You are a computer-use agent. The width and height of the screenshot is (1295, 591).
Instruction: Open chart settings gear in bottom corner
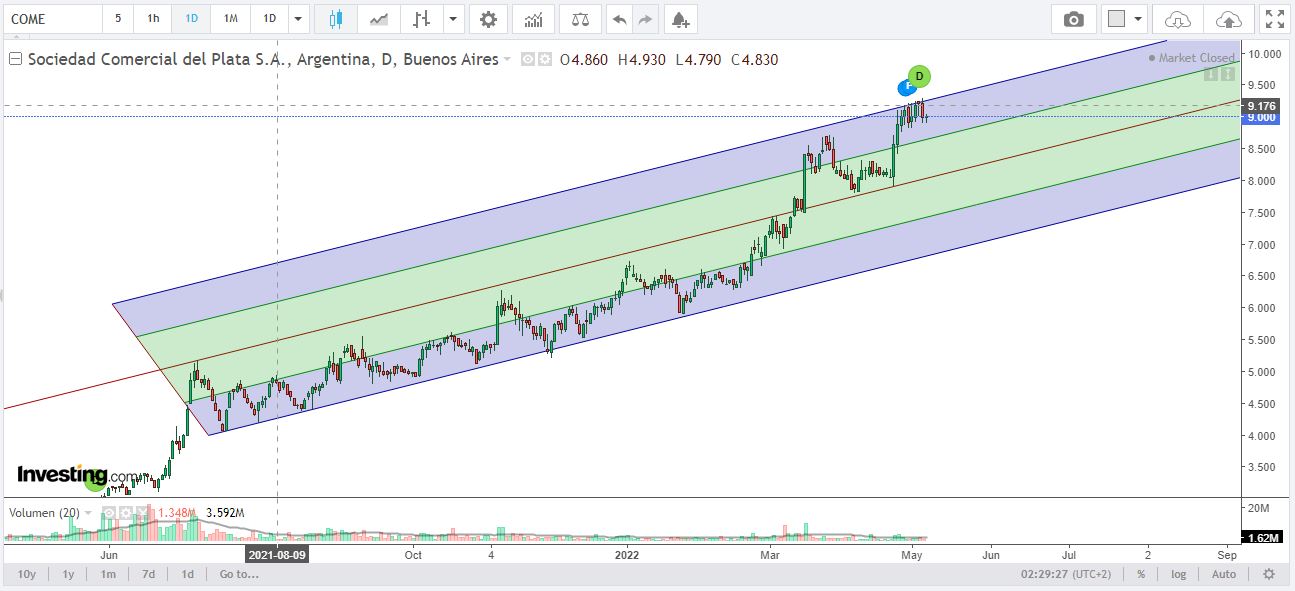point(1269,574)
